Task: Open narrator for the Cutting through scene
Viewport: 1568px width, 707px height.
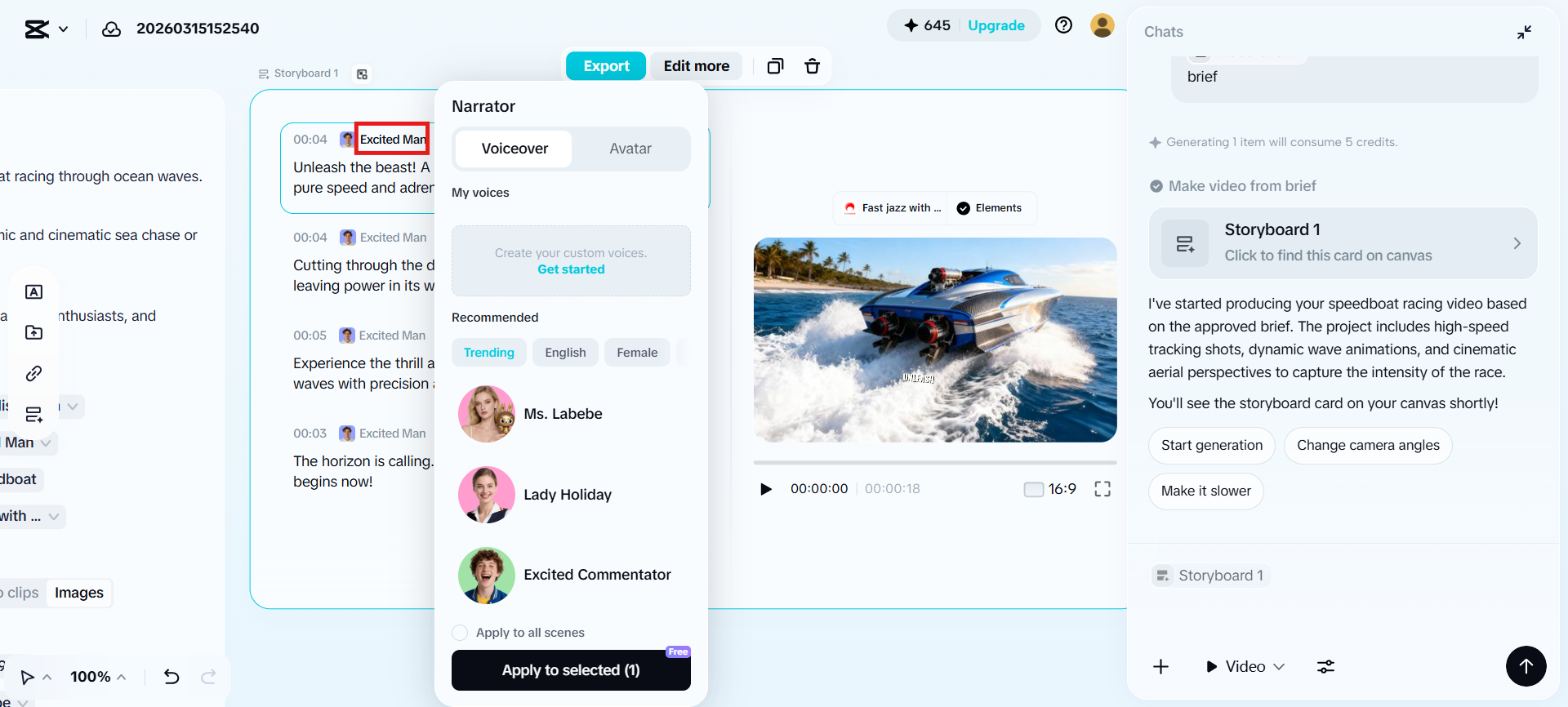Action: pyautogui.click(x=384, y=238)
